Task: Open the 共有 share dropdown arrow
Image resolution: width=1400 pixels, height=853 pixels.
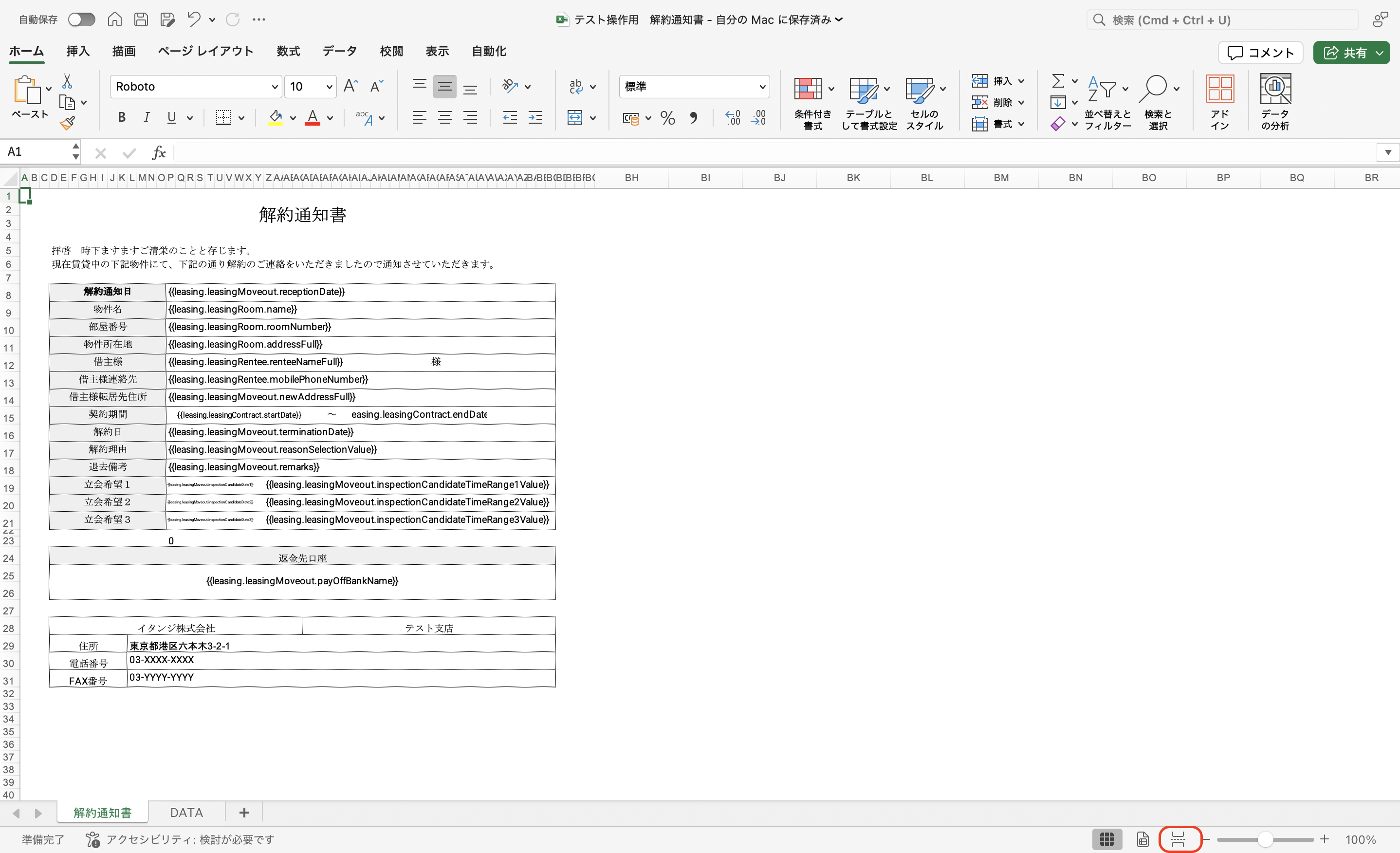Action: [x=1380, y=53]
